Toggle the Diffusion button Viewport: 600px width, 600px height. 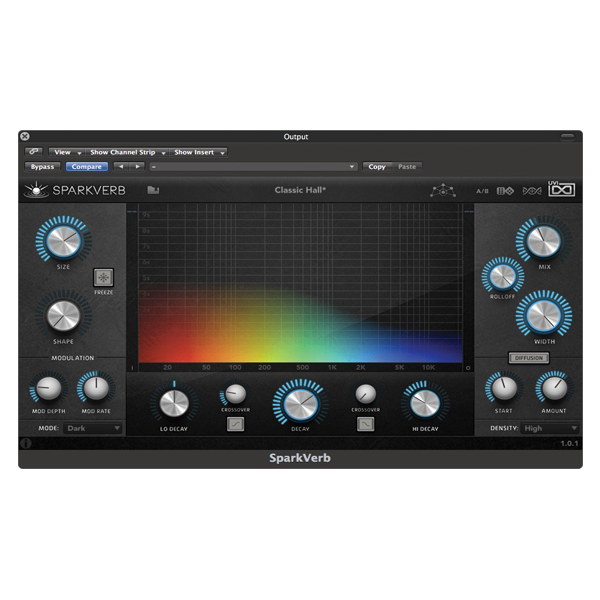pos(528,357)
